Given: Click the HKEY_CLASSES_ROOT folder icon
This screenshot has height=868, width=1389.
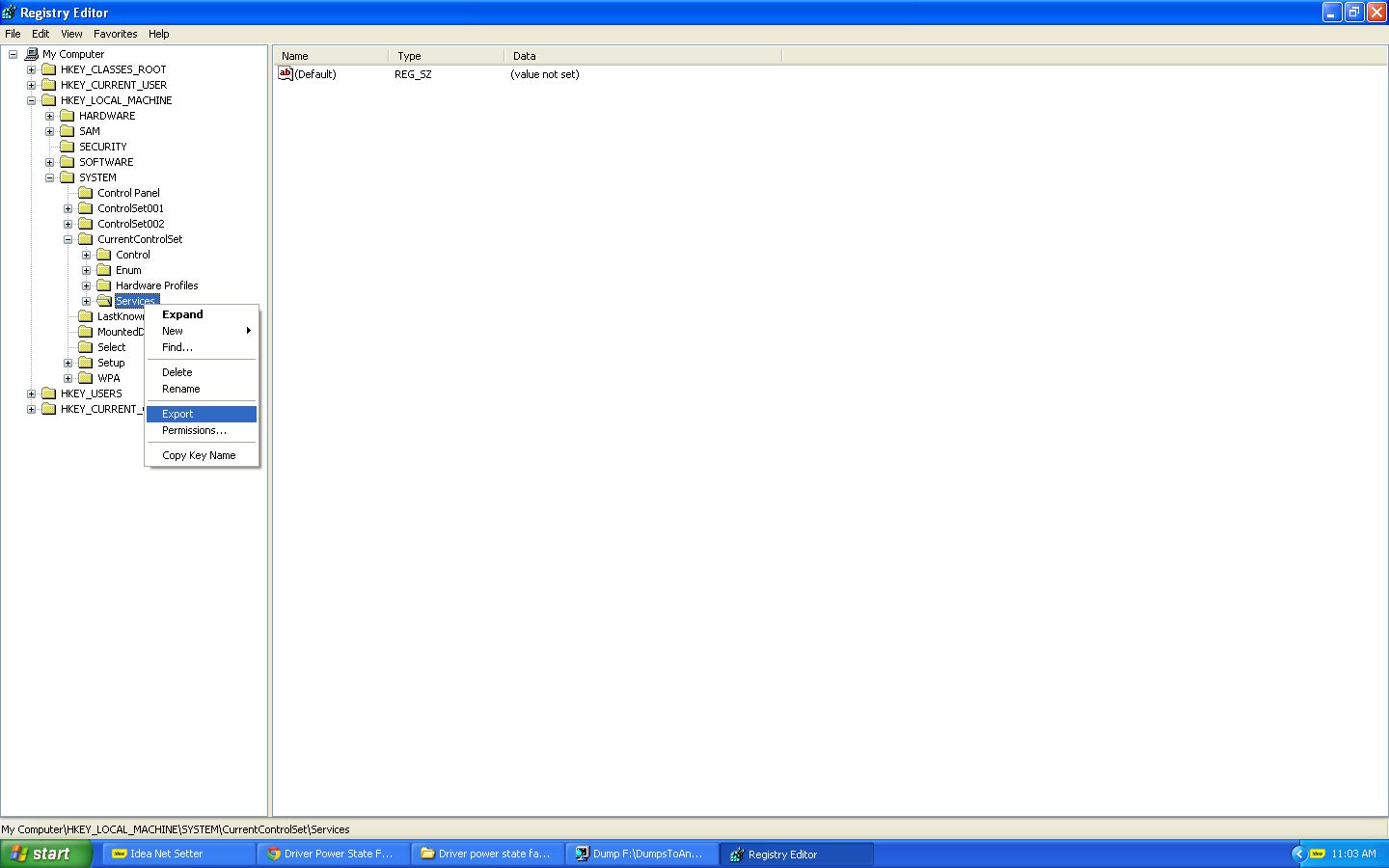Looking at the screenshot, I should click(x=49, y=68).
